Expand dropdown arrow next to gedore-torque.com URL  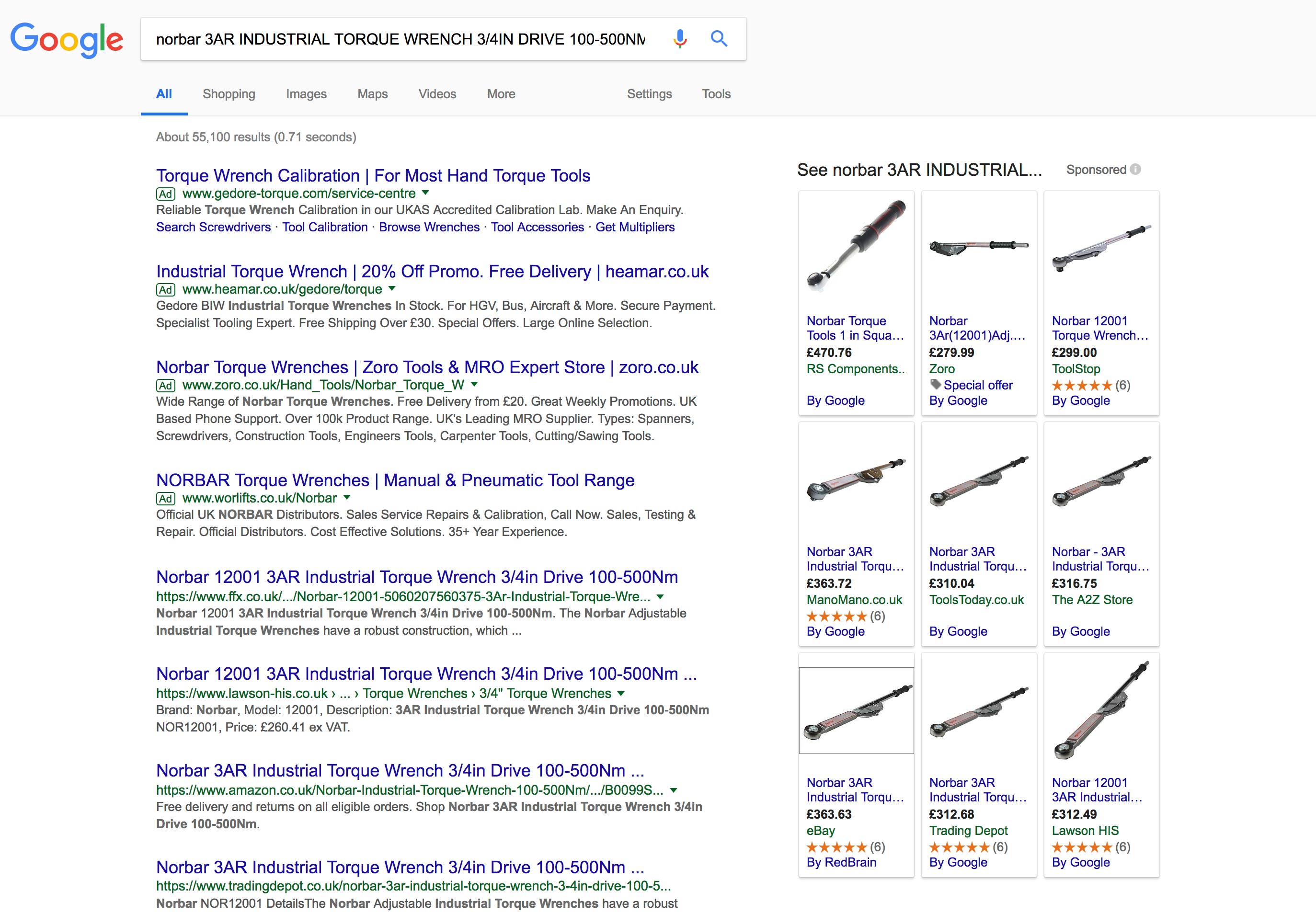[x=425, y=193]
